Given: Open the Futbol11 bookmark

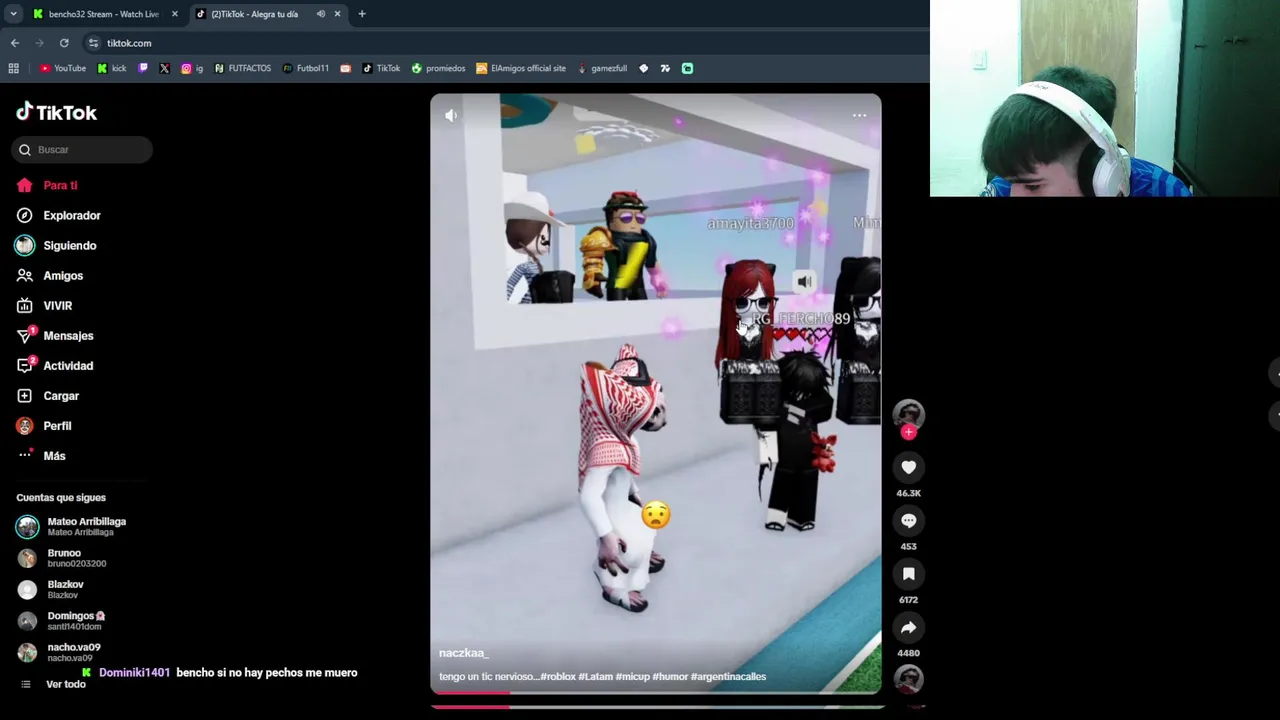Looking at the screenshot, I should [306, 68].
